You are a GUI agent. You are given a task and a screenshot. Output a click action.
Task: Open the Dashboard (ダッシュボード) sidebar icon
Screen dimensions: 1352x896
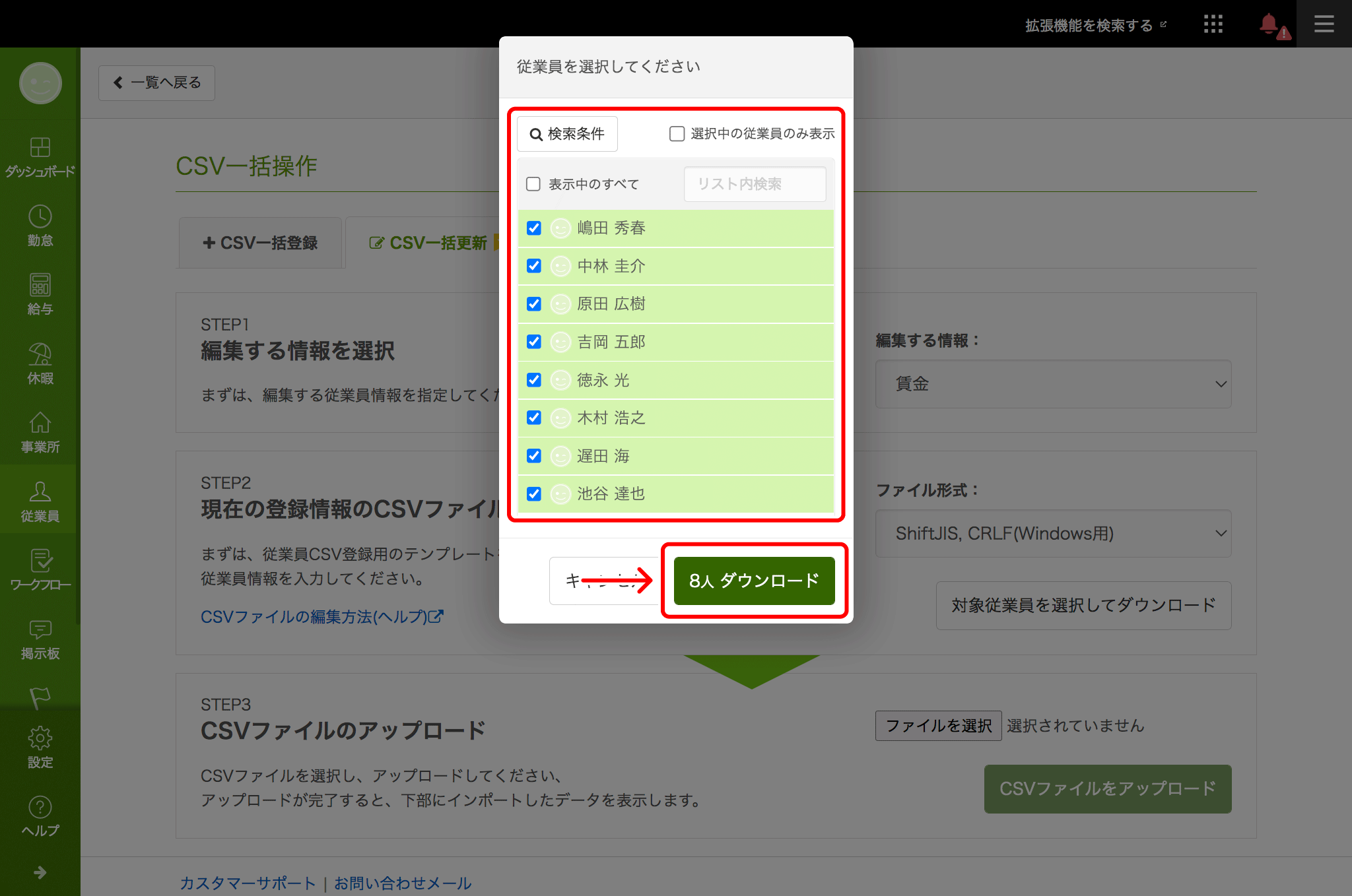pos(40,157)
